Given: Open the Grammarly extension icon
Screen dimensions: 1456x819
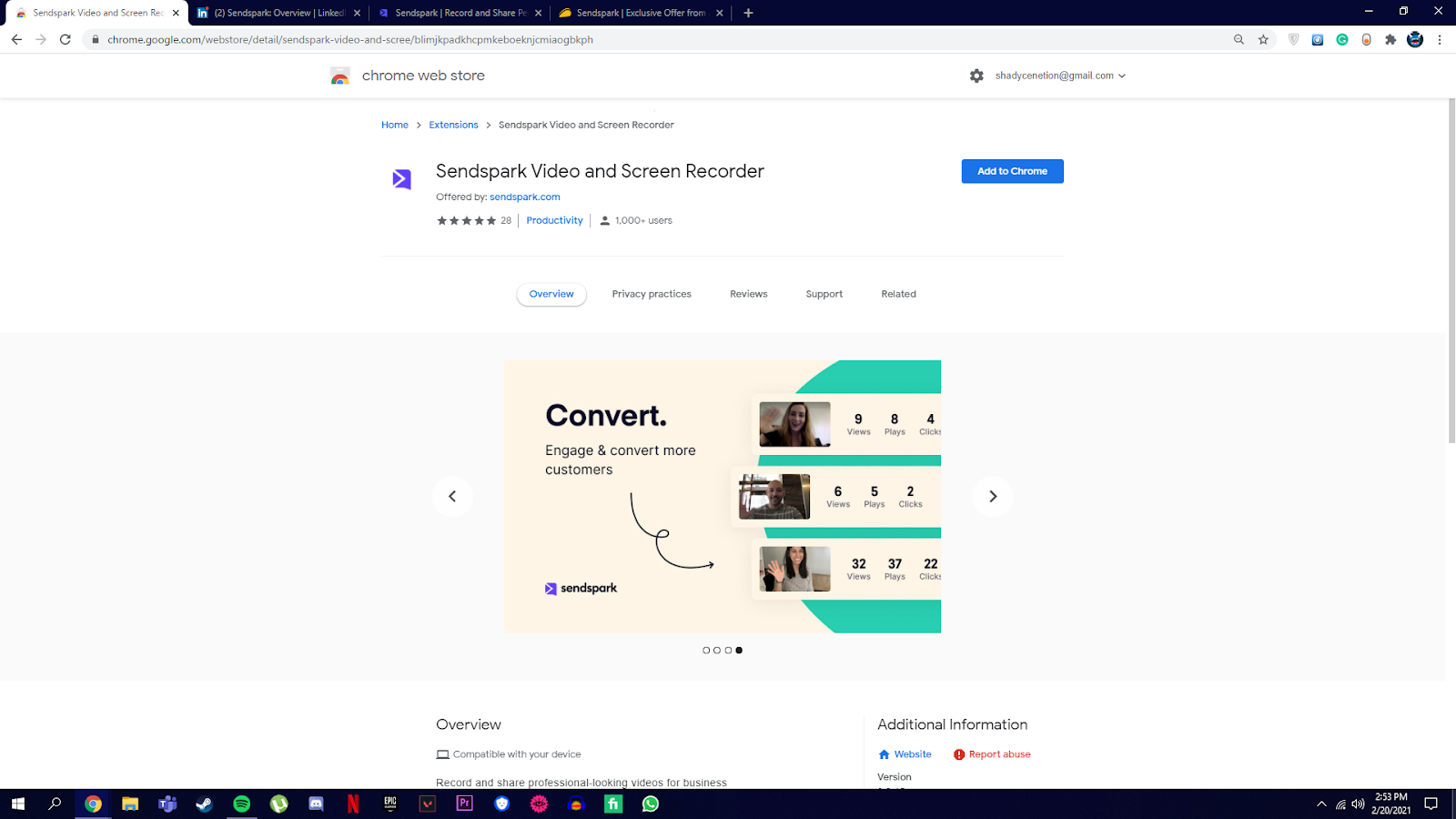Looking at the screenshot, I should pos(1342,39).
